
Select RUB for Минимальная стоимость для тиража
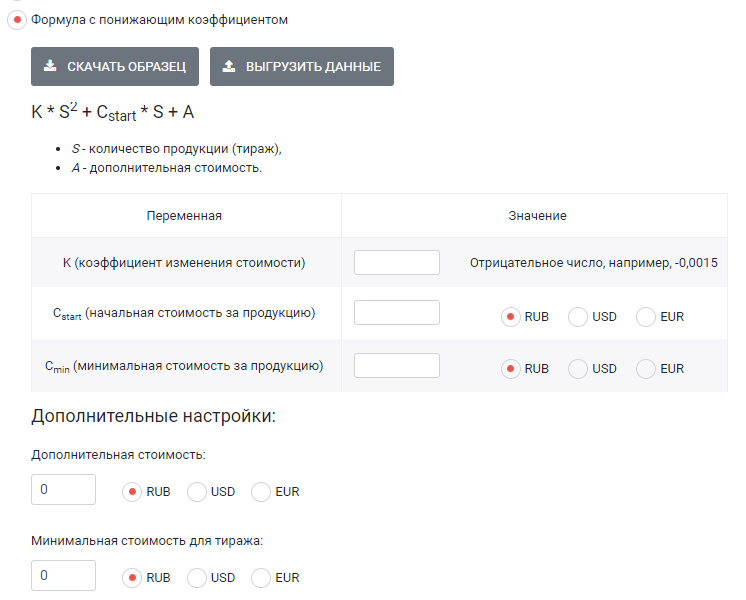tap(132, 578)
